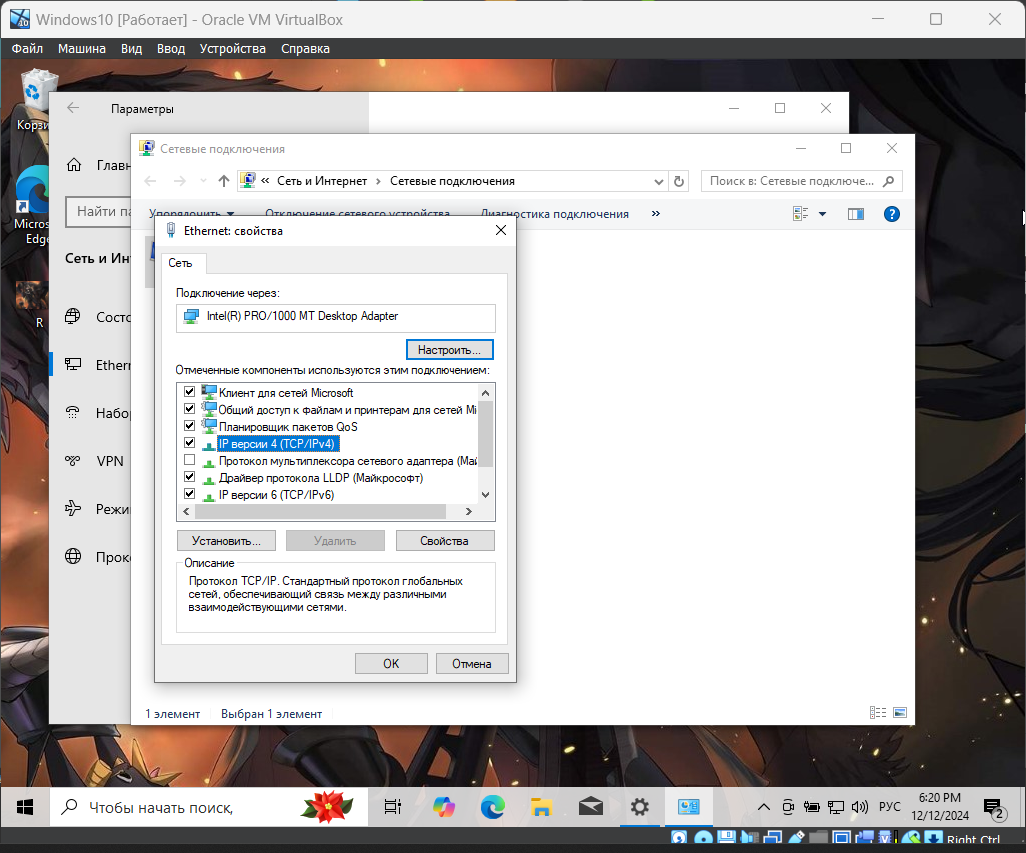
Task: Click the Состояние globe icon in Параметры
Action: (x=73, y=317)
